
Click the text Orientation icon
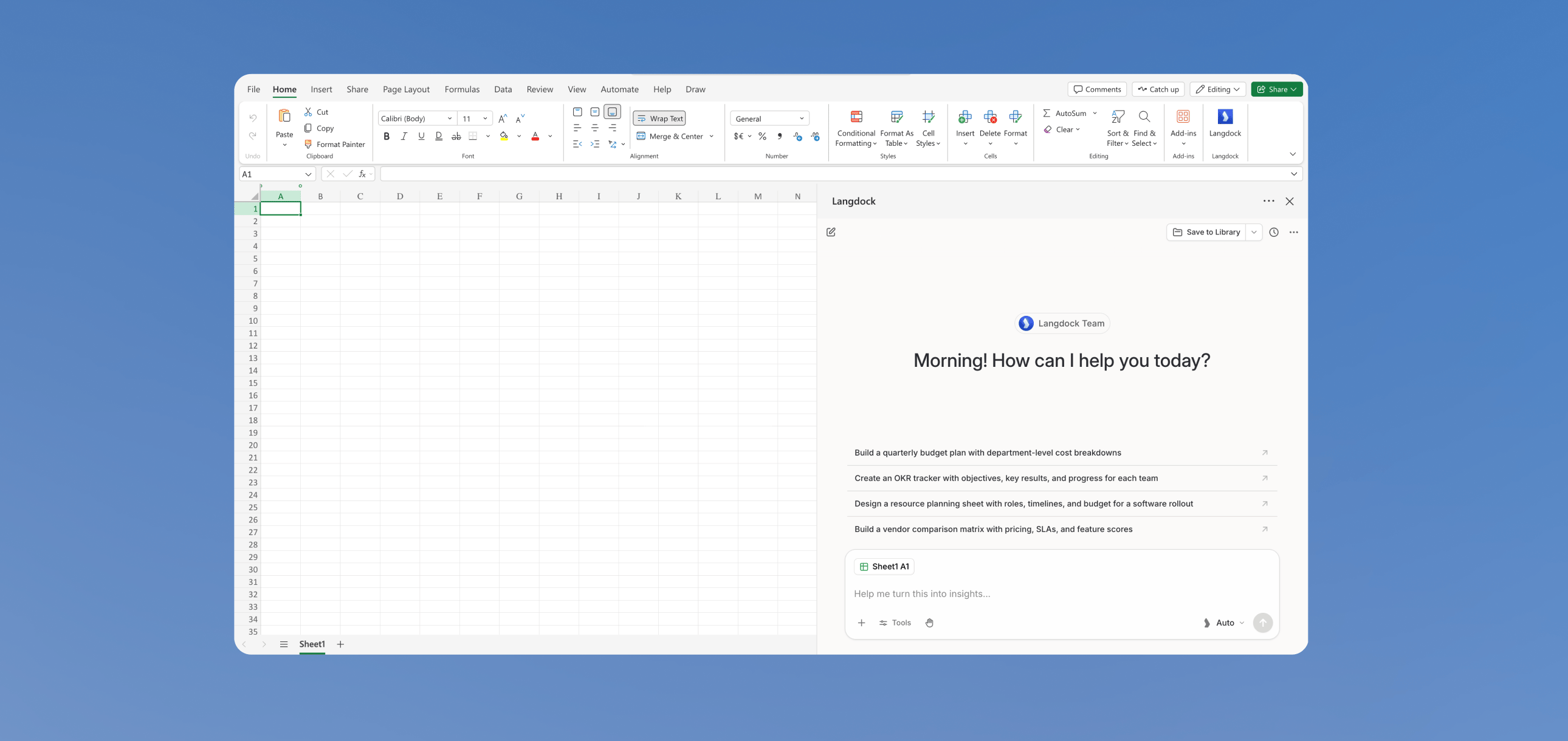(613, 144)
